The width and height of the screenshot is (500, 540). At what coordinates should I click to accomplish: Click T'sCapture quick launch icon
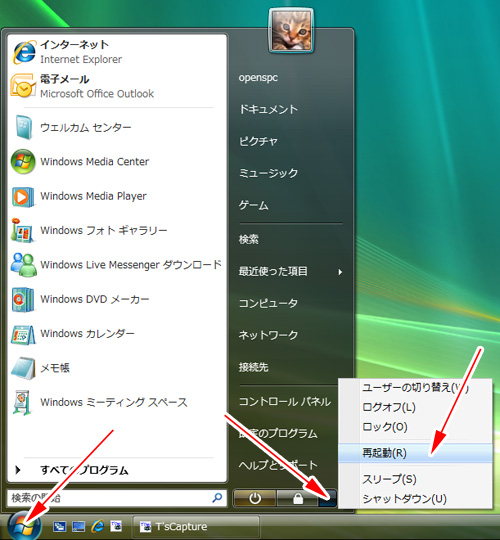(x=116, y=526)
